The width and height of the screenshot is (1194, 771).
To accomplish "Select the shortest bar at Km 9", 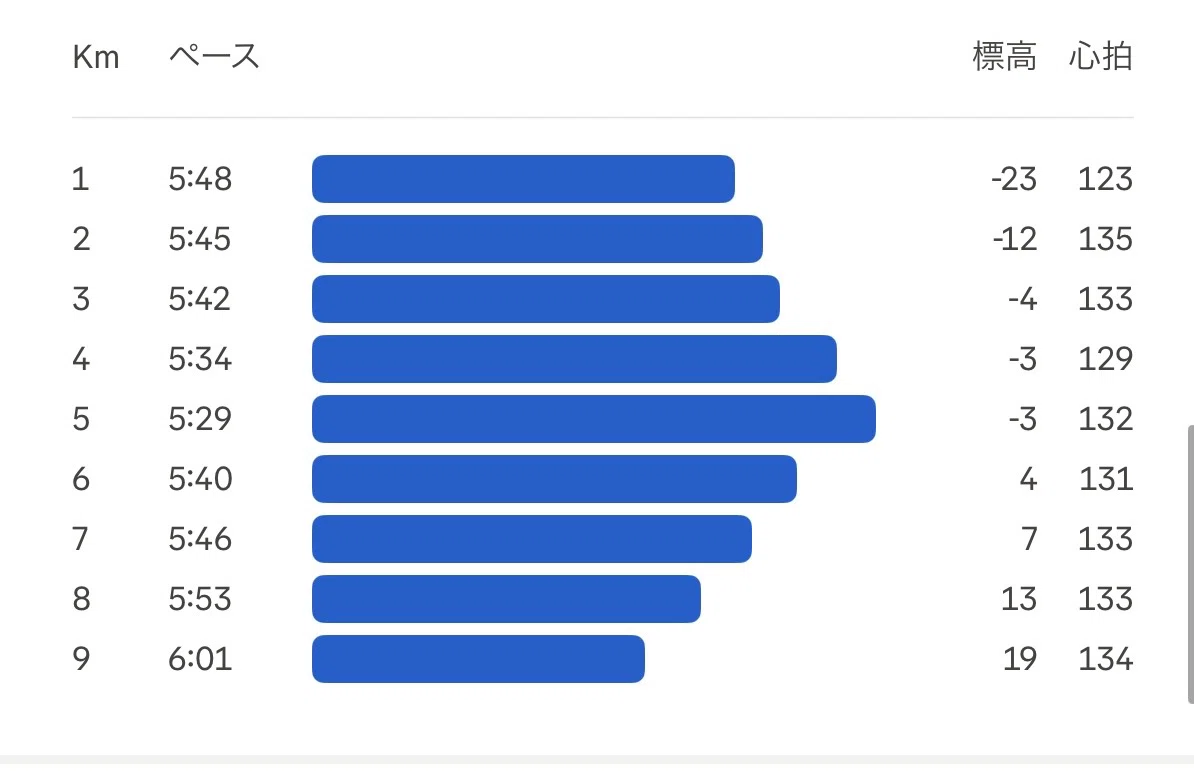I will [478, 659].
